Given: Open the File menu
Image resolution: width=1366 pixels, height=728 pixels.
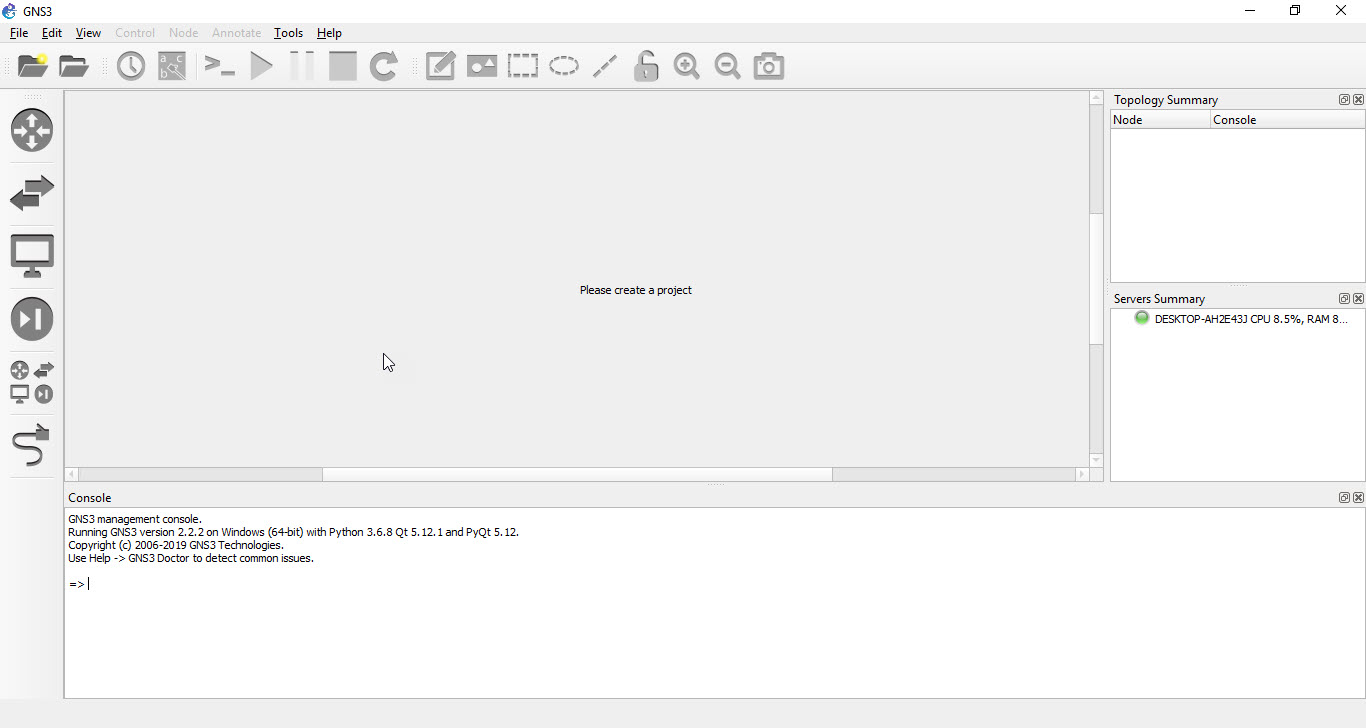Looking at the screenshot, I should coord(19,33).
